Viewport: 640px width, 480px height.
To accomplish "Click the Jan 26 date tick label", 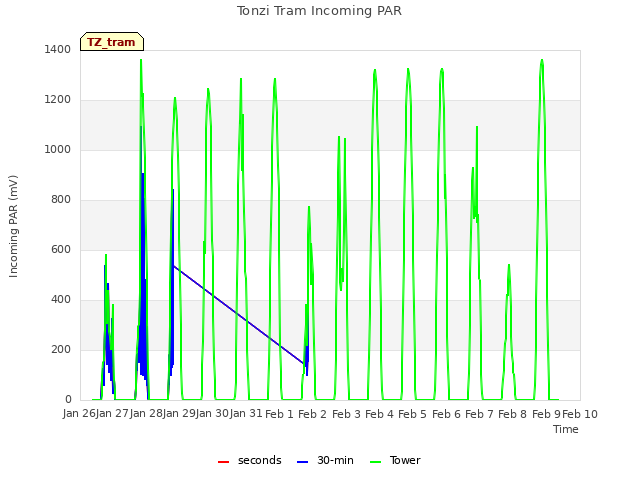I will pyautogui.click(x=79, y=414).
